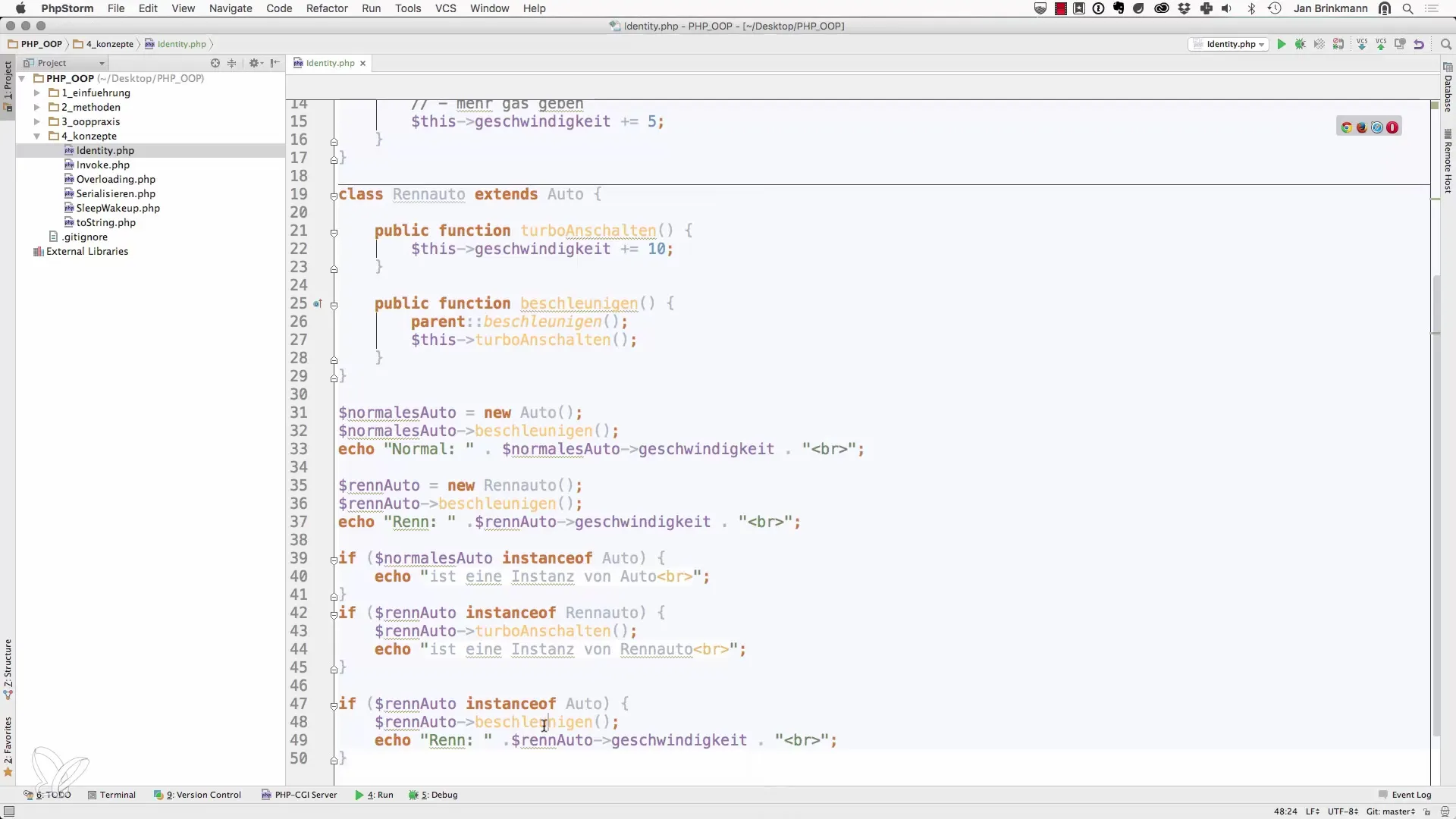
Task: Open the Identity.php run configuration dropdown
Action: 1228,44
